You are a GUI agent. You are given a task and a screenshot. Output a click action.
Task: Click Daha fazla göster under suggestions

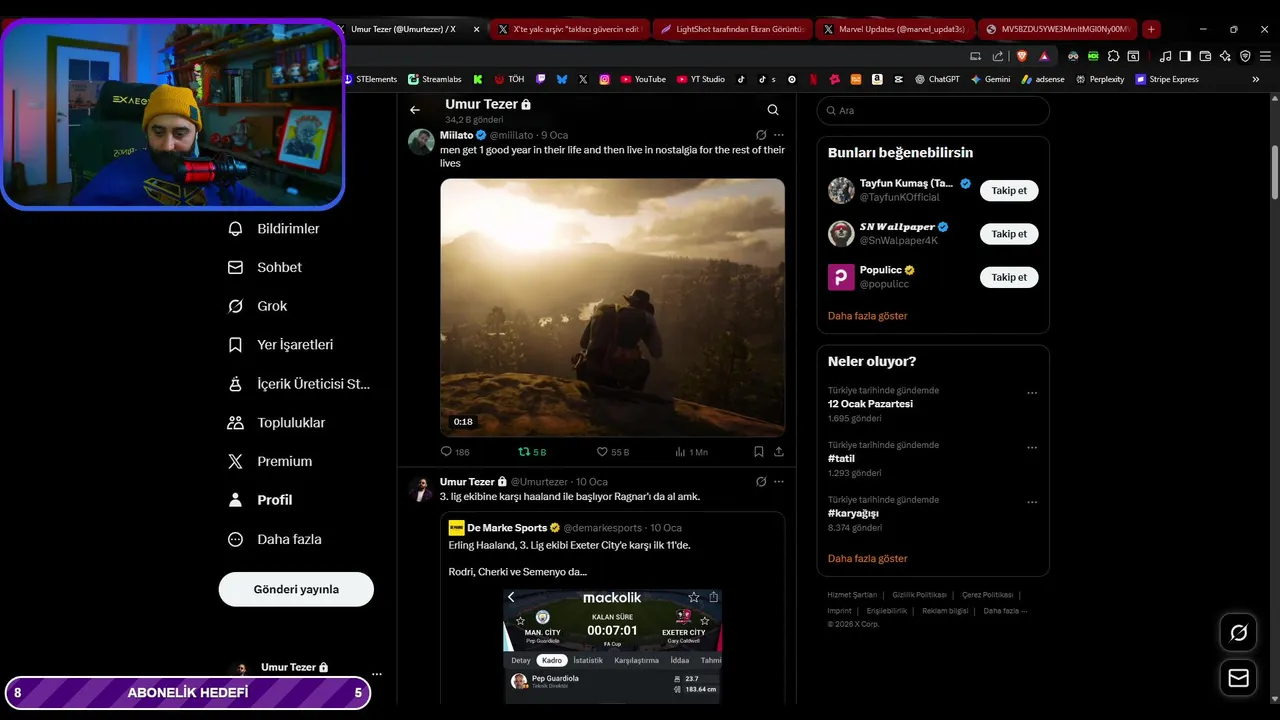pos(868,316)
